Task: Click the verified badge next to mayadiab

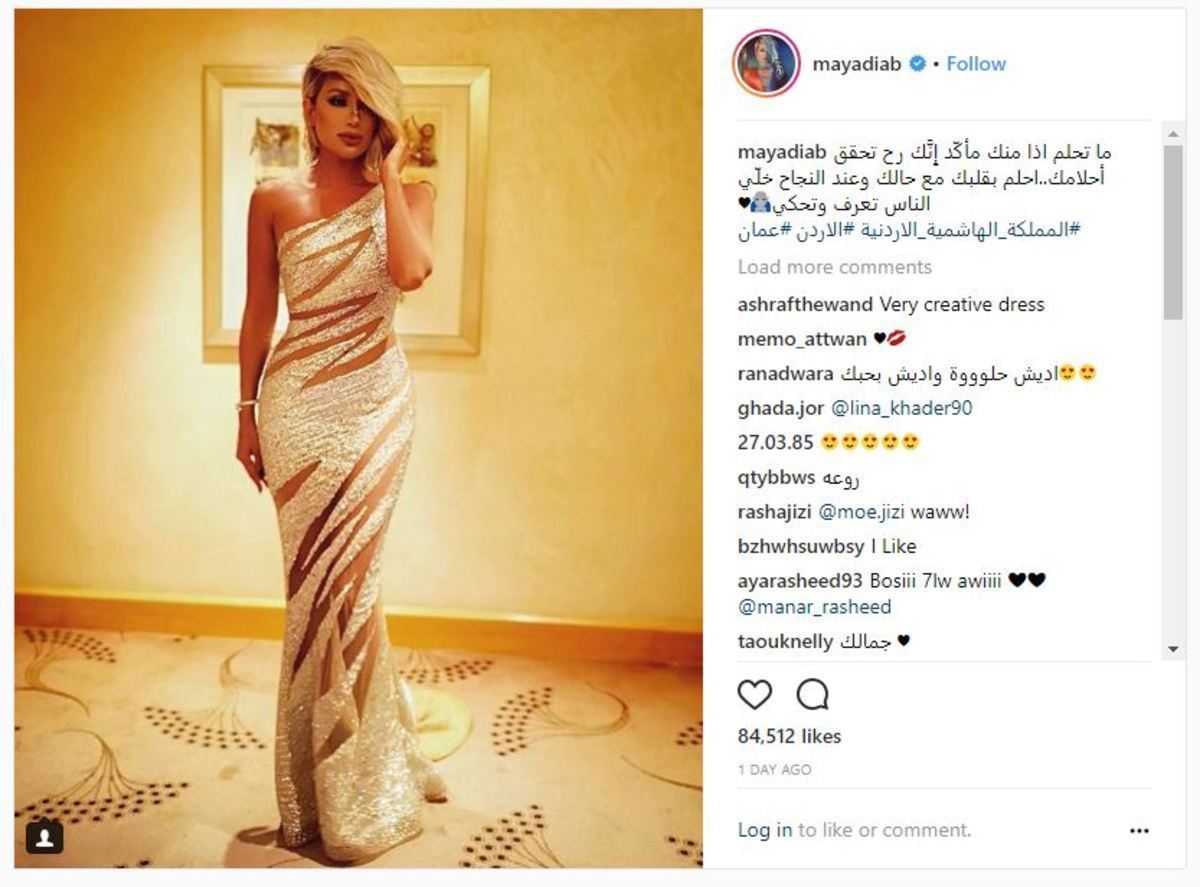Action: (917, 64)
